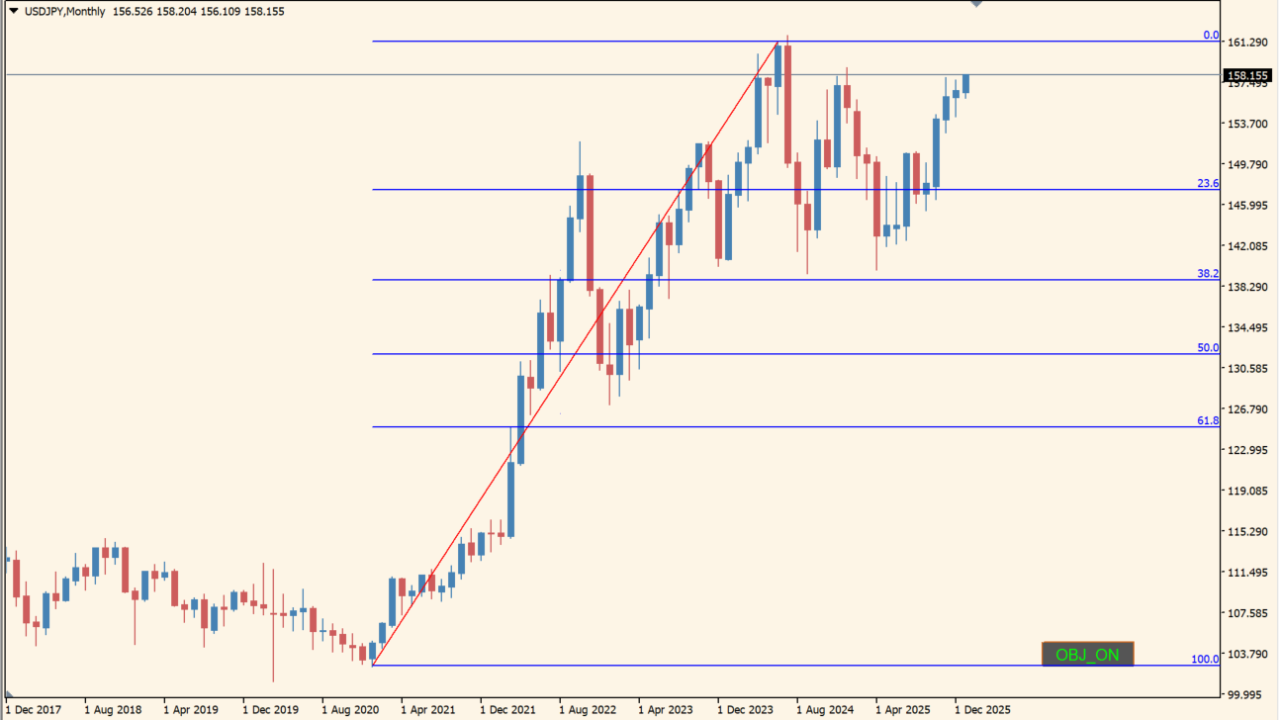1280x720 pixels.
Task: Toggle the green OBJ_ON button
Action: click(x=1087, y=655)
